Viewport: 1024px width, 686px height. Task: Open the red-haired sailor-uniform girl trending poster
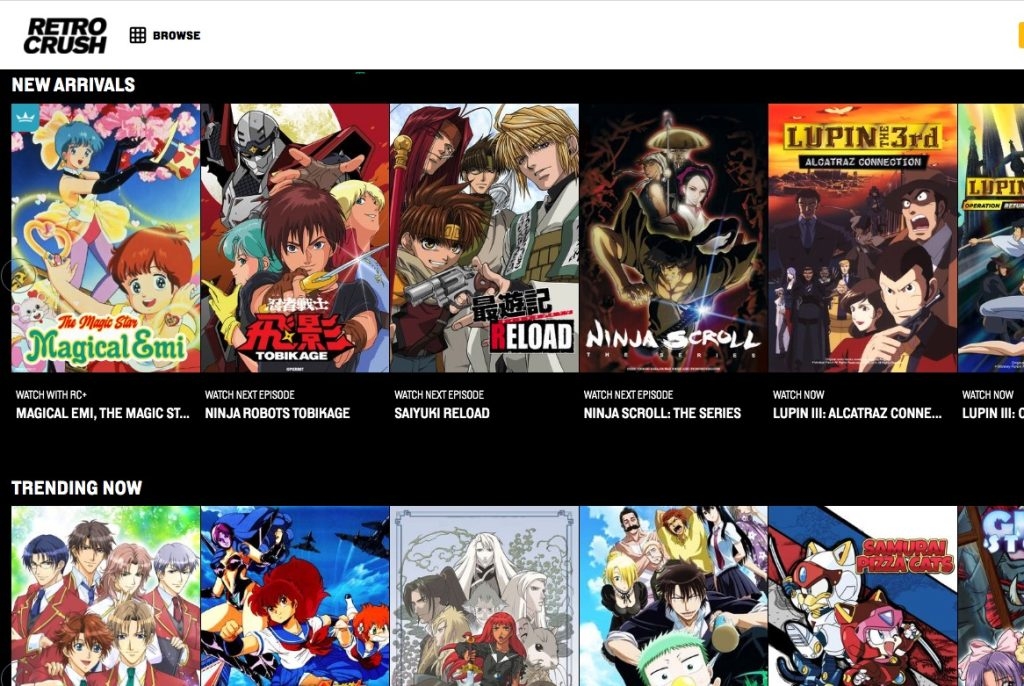(x=295, y=596)
